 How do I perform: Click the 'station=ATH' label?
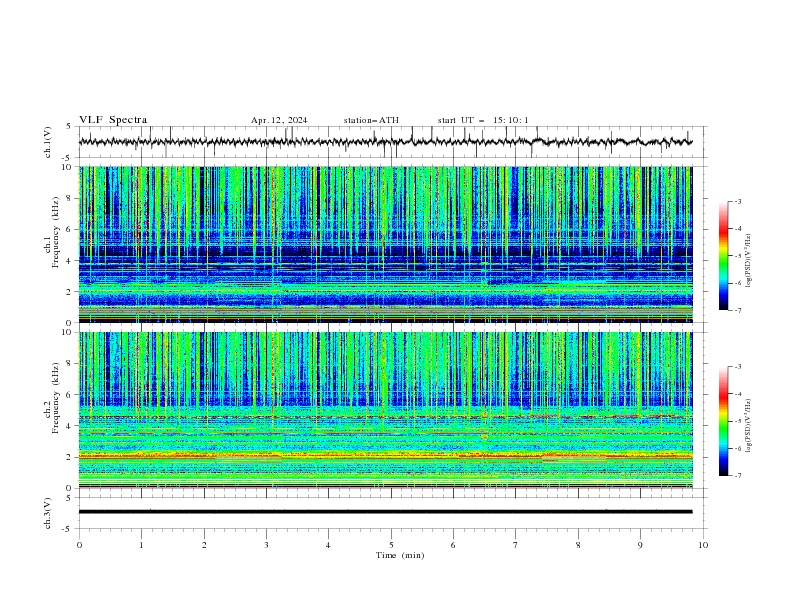click(371, 120)
